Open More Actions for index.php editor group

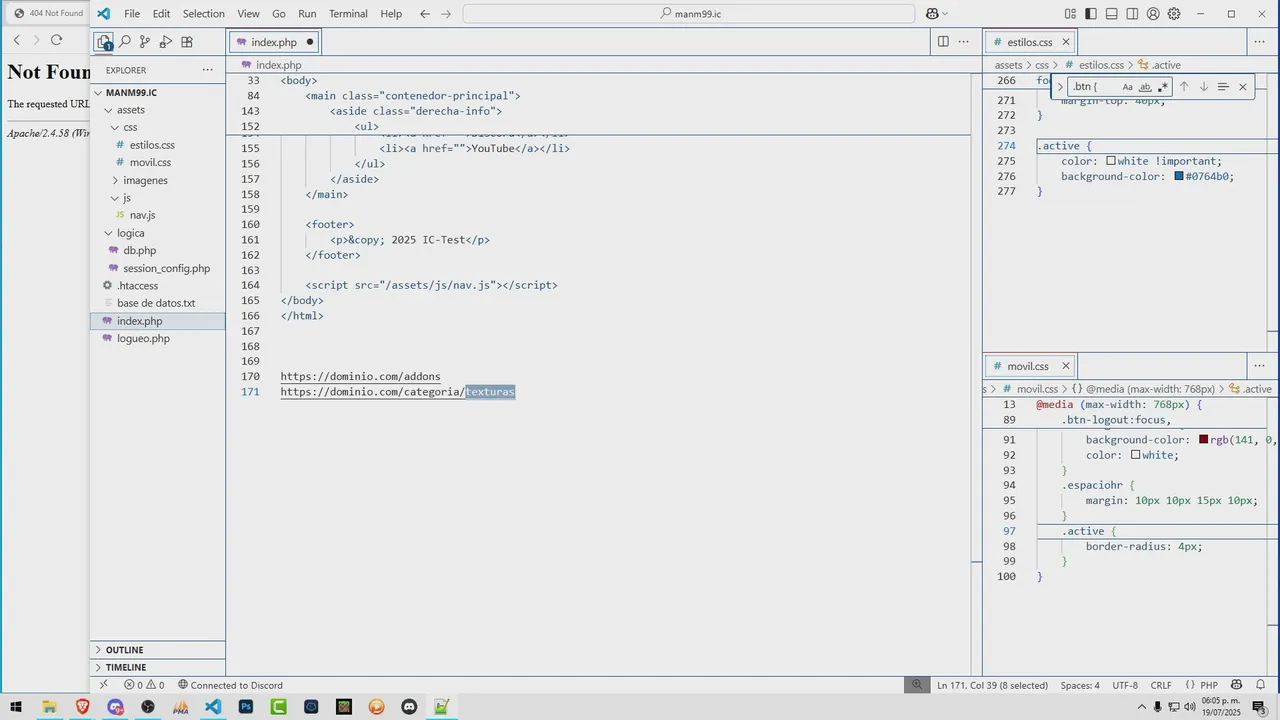point(964,42)
